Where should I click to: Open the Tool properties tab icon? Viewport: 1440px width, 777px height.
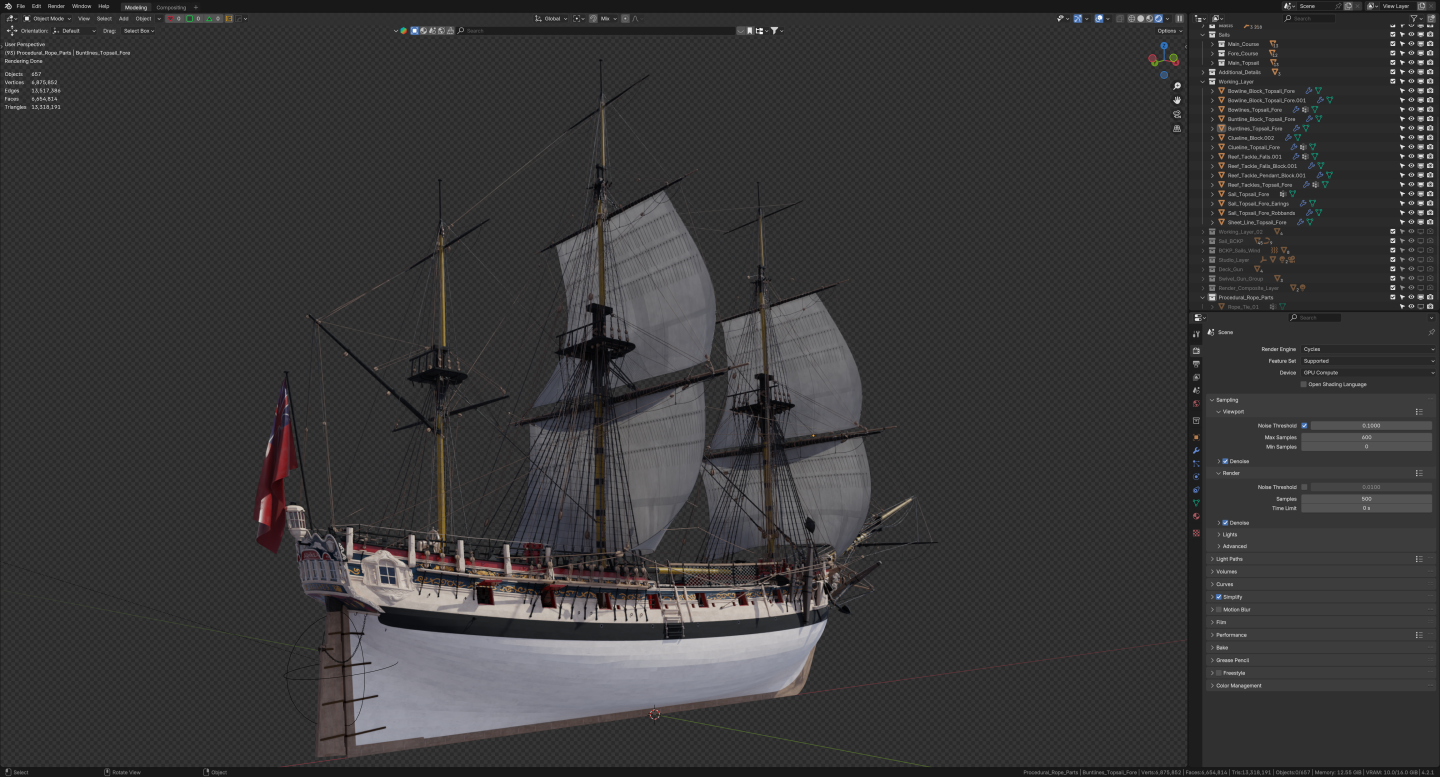click(1196, 334)
